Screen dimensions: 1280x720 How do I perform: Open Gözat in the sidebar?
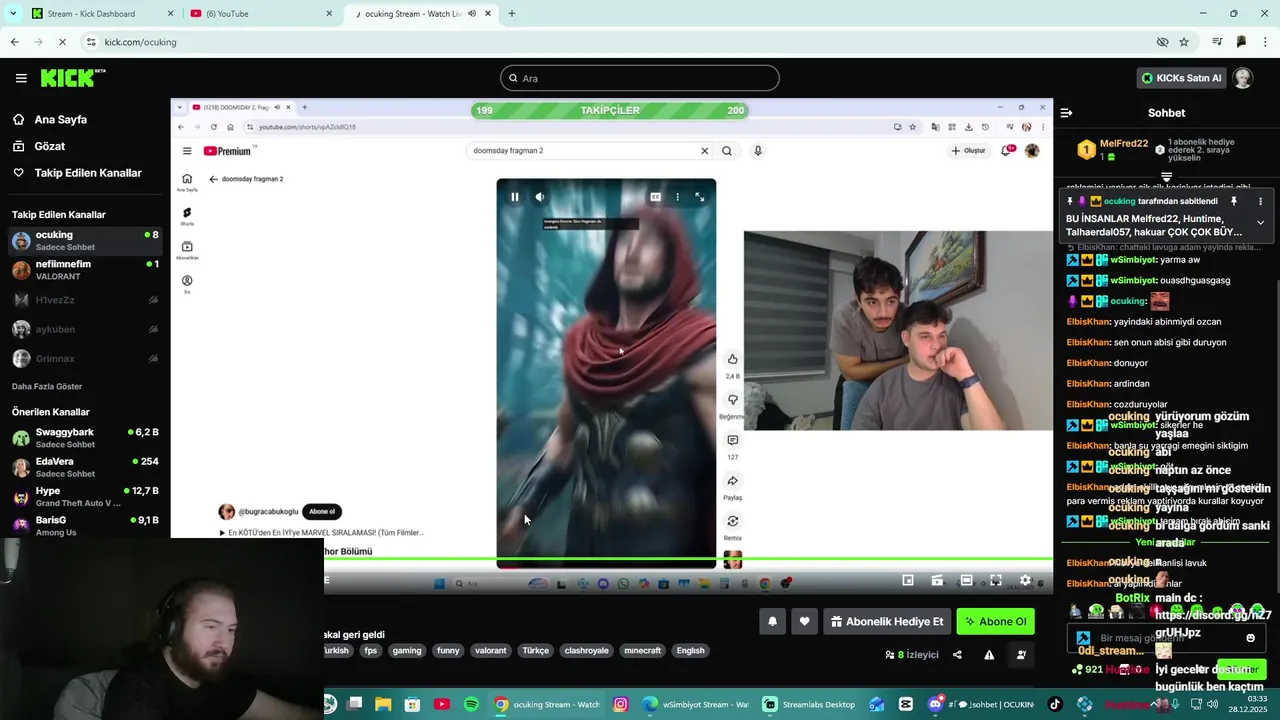click(x=50, y=146)
